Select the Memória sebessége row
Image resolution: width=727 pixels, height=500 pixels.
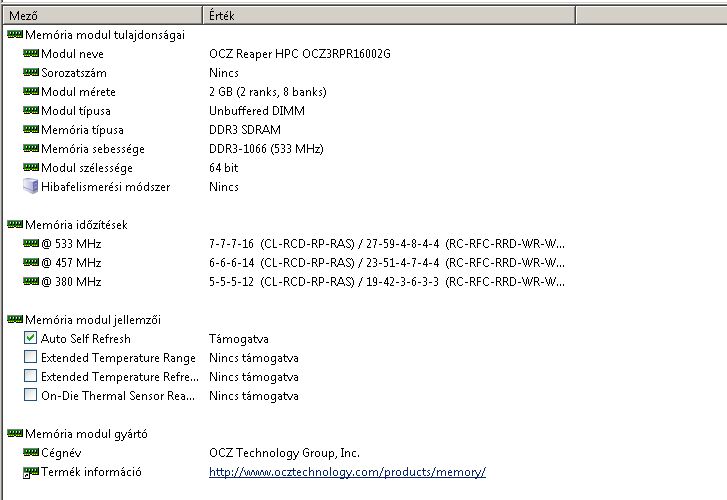pyautogui.click(x=289, y=148)
